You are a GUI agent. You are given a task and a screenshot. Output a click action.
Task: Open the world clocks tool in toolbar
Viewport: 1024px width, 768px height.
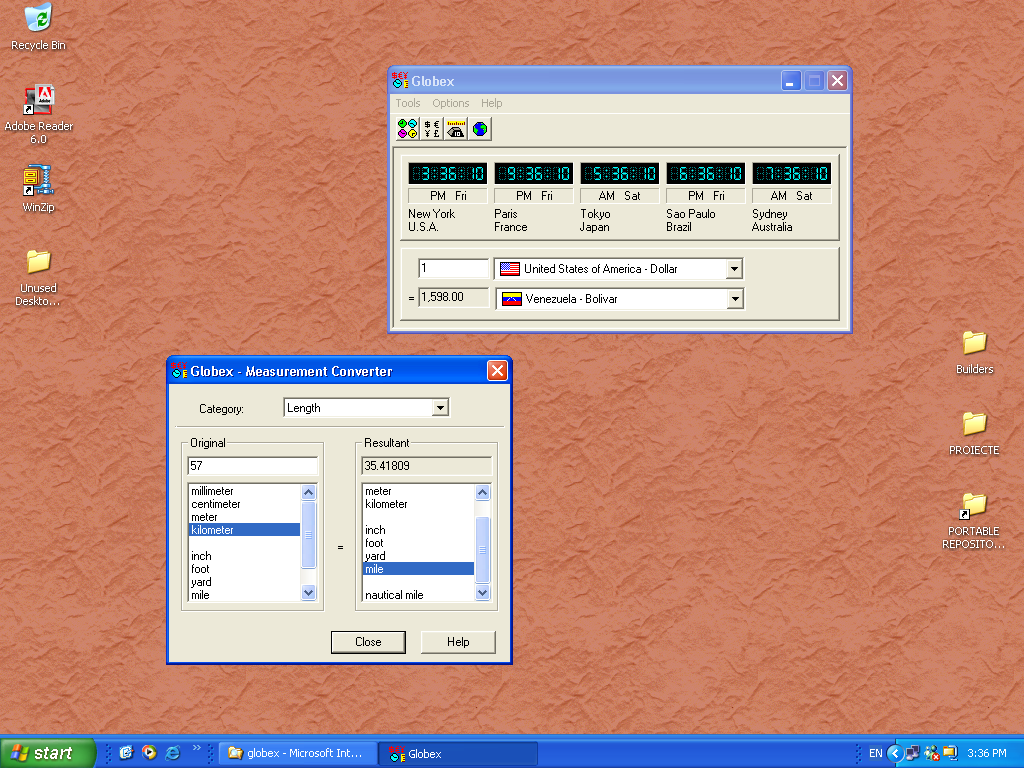(x=408, y=129)
